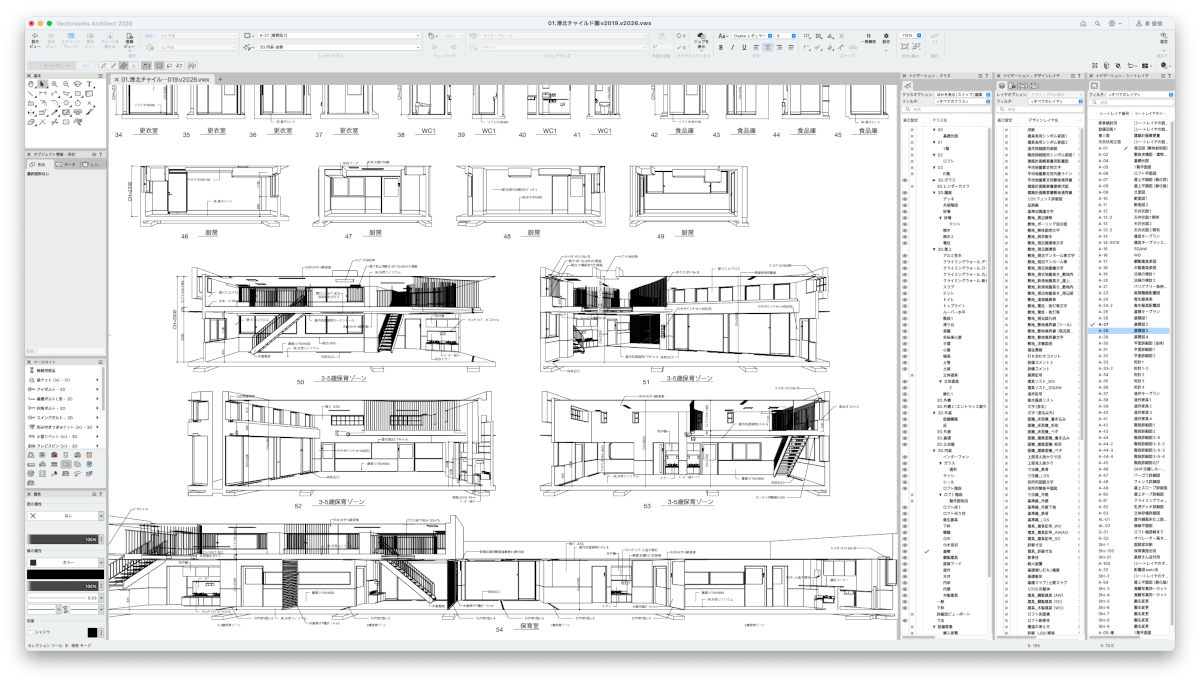The height and width of the screenshot is (684, 1200).
Task: Open the active layer A-27 dropdown
Action: pos(339,35)
